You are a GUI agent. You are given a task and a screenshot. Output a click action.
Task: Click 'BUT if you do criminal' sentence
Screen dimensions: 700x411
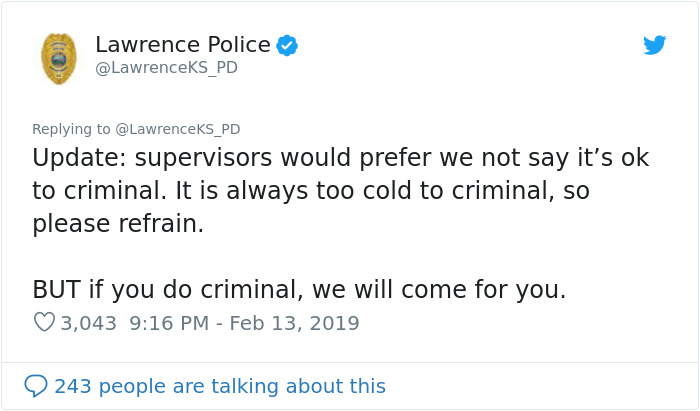(170, 290)
